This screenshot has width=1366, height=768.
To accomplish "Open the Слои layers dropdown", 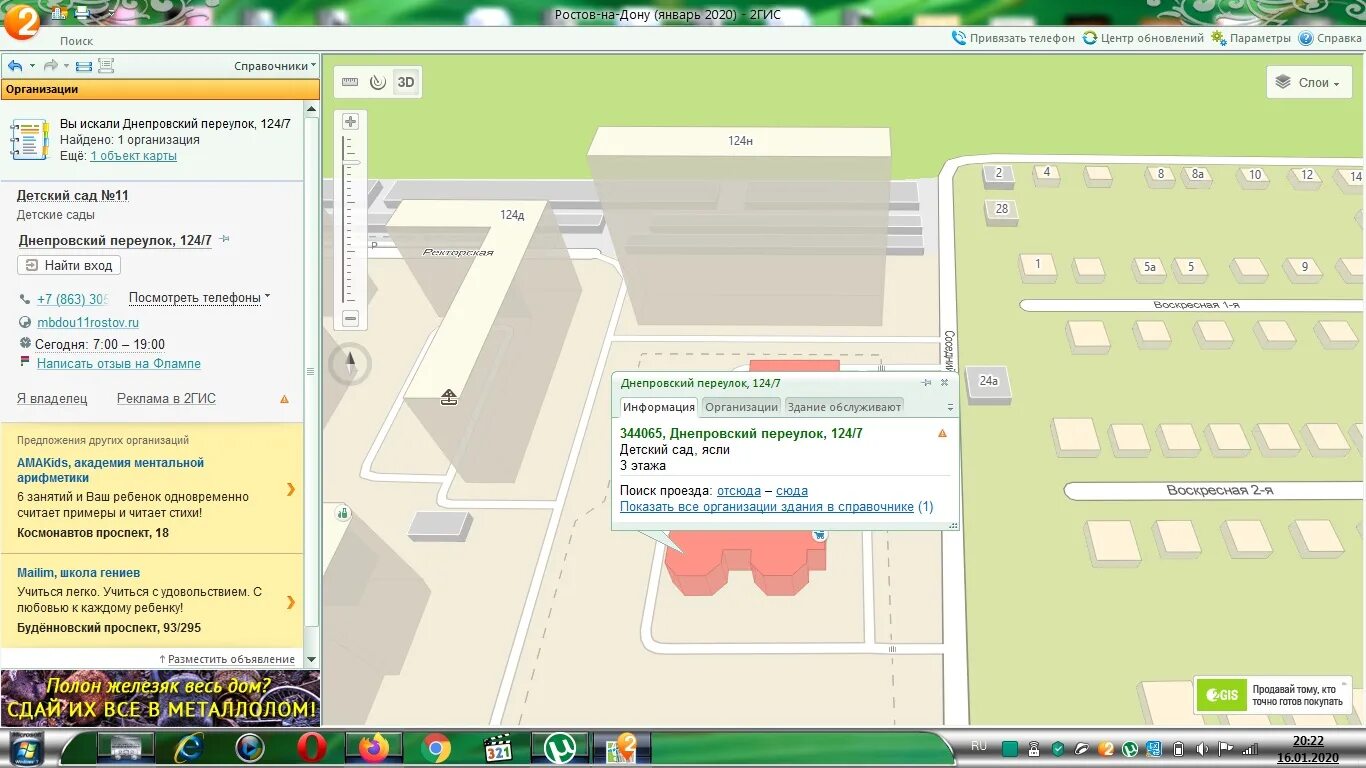I will tap(1309, 83).
